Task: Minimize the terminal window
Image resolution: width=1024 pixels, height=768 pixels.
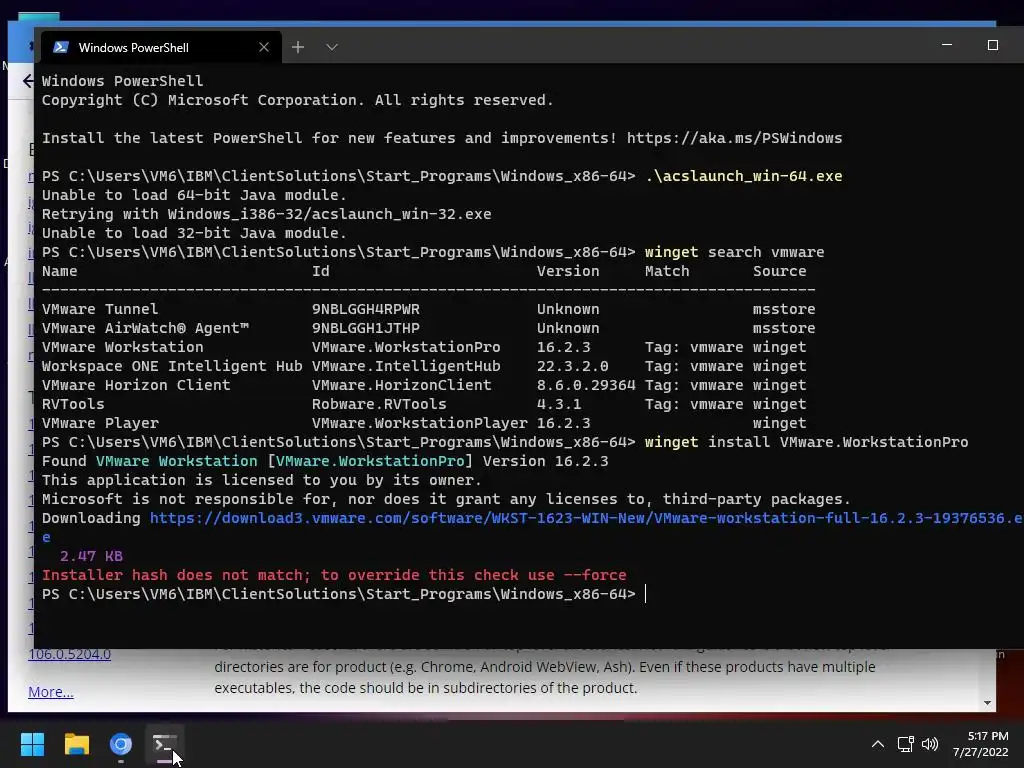Action: [x=947, y=45]
